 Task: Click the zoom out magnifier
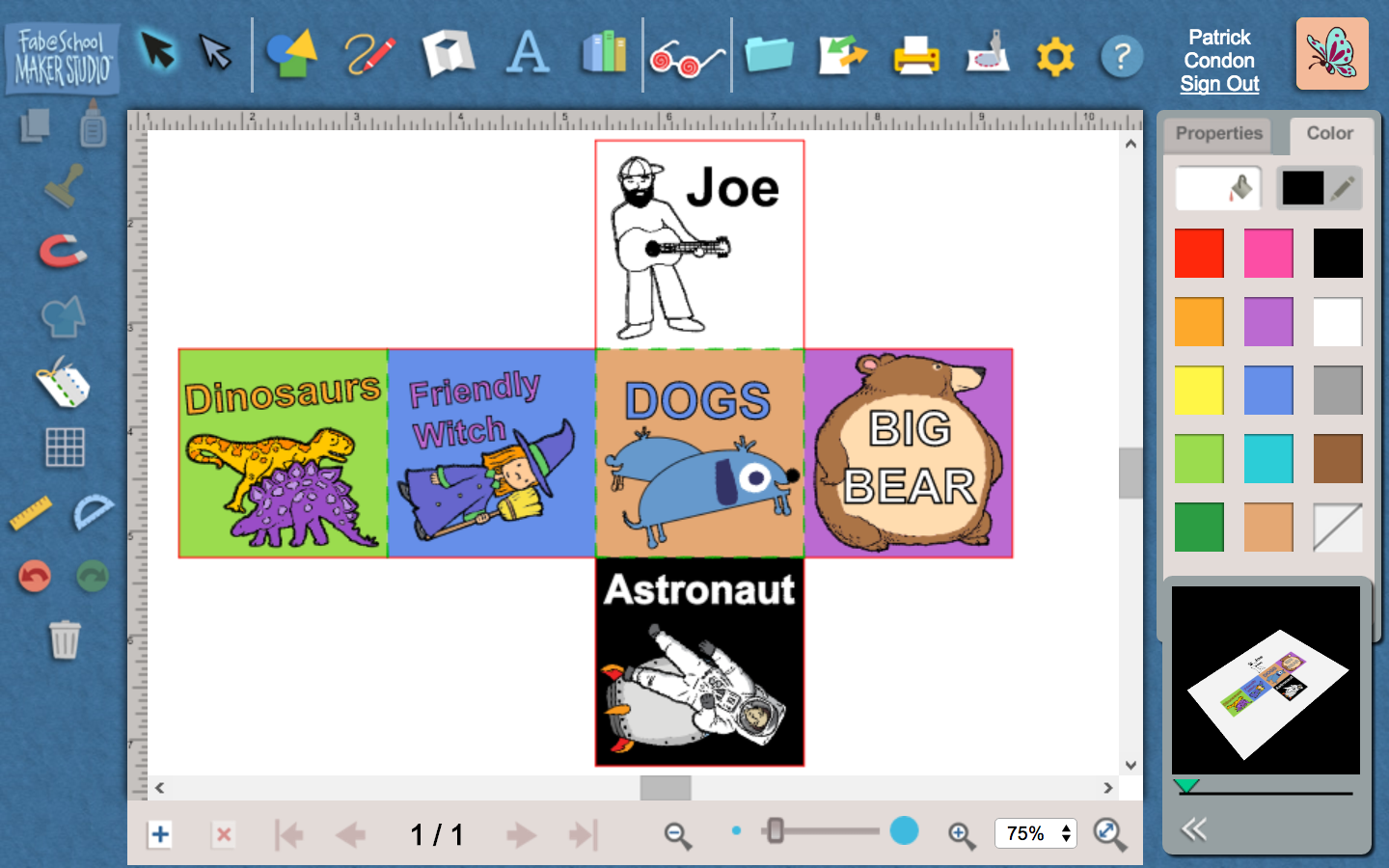point(678,835)
